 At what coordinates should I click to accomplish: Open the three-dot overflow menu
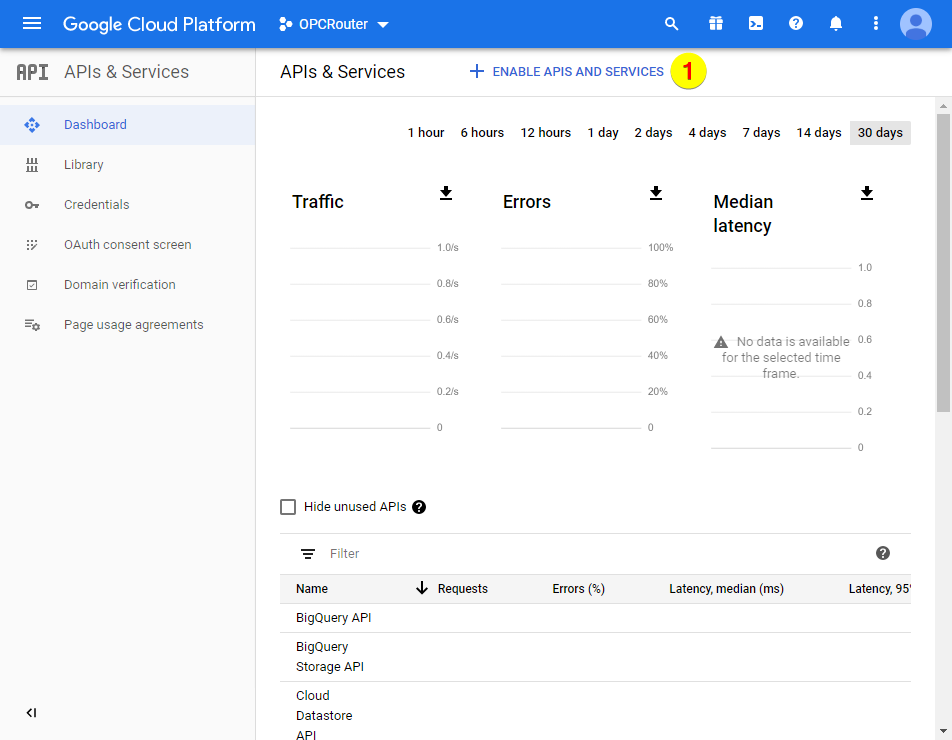(x=875, y=22)
